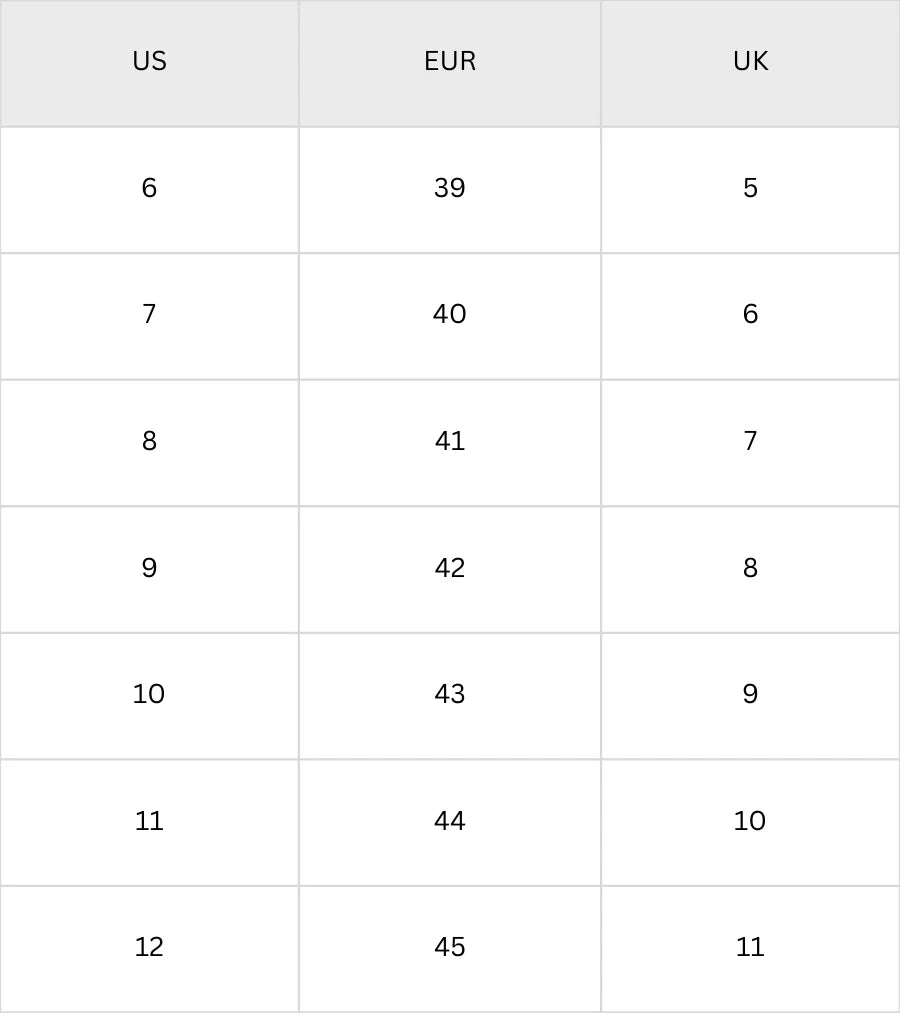Click the EUR 41 cell
This screenshot has height=1013, width=900.
[x=450, y=441]
